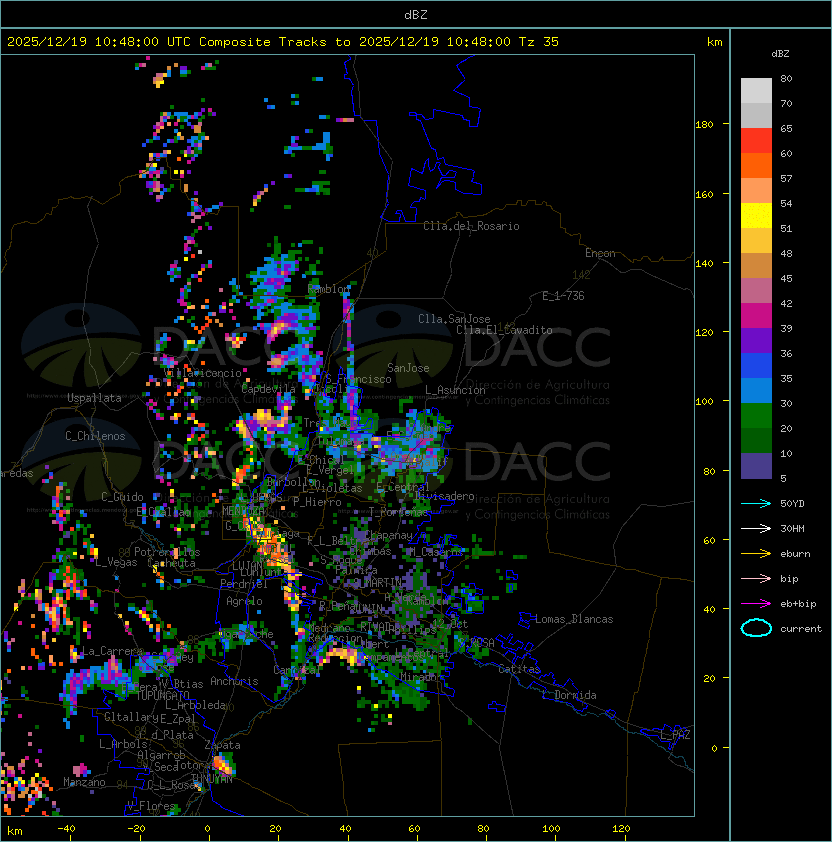Click the cyan 'current' ellipse legend icon
Screen dimensions: 832x842
[x=756, y=628]
